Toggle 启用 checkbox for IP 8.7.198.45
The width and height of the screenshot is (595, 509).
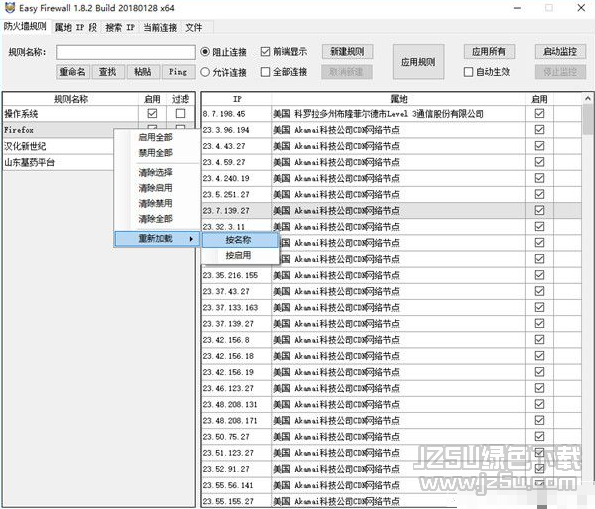coord(539,113)
